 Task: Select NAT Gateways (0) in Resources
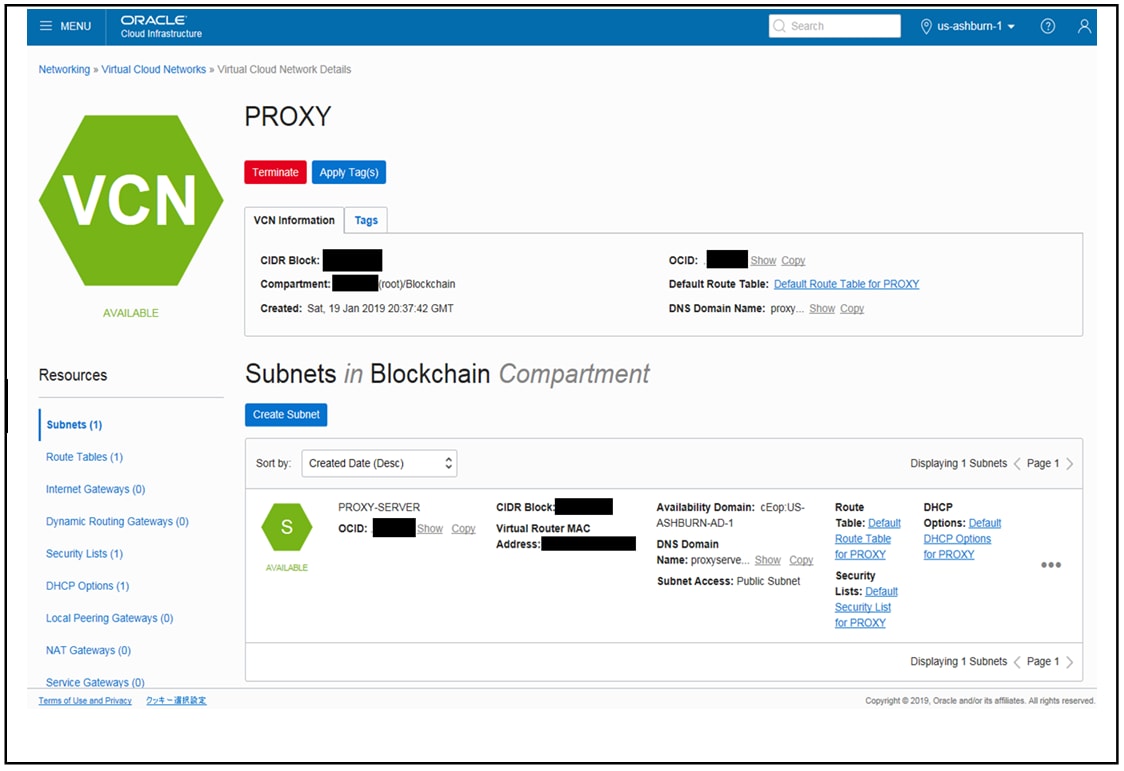[x=88, y=650]
